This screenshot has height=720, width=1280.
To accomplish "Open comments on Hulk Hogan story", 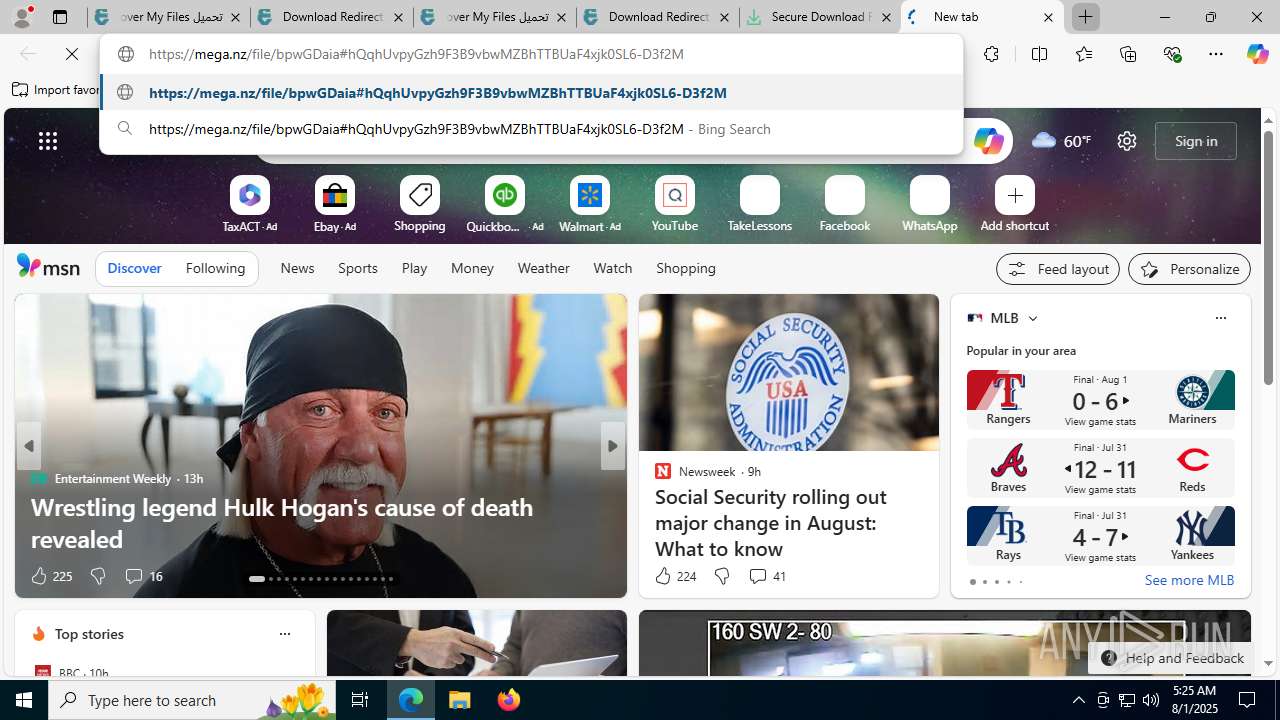I will coord(144,576).
